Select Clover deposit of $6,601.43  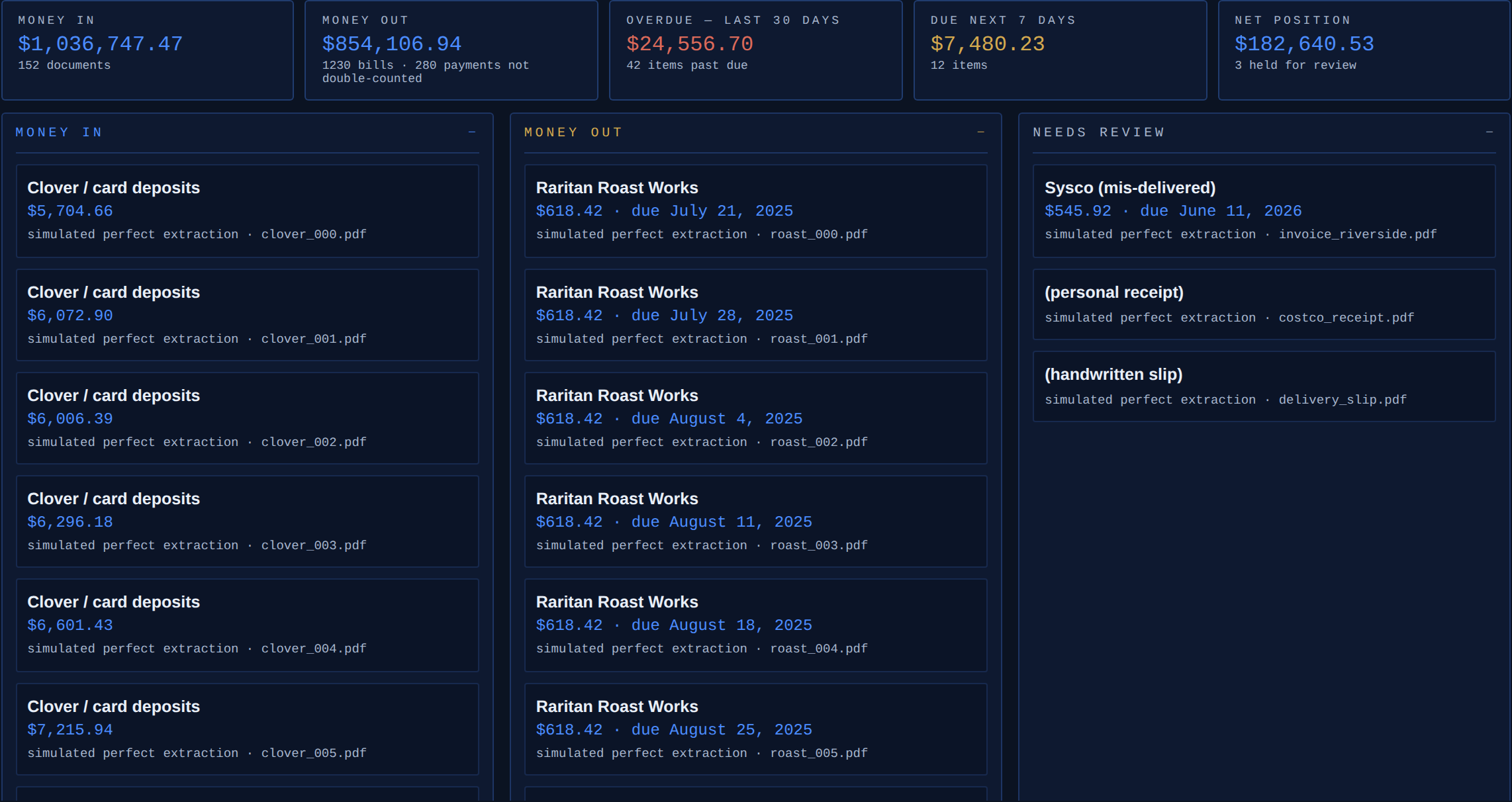point(247,625)
